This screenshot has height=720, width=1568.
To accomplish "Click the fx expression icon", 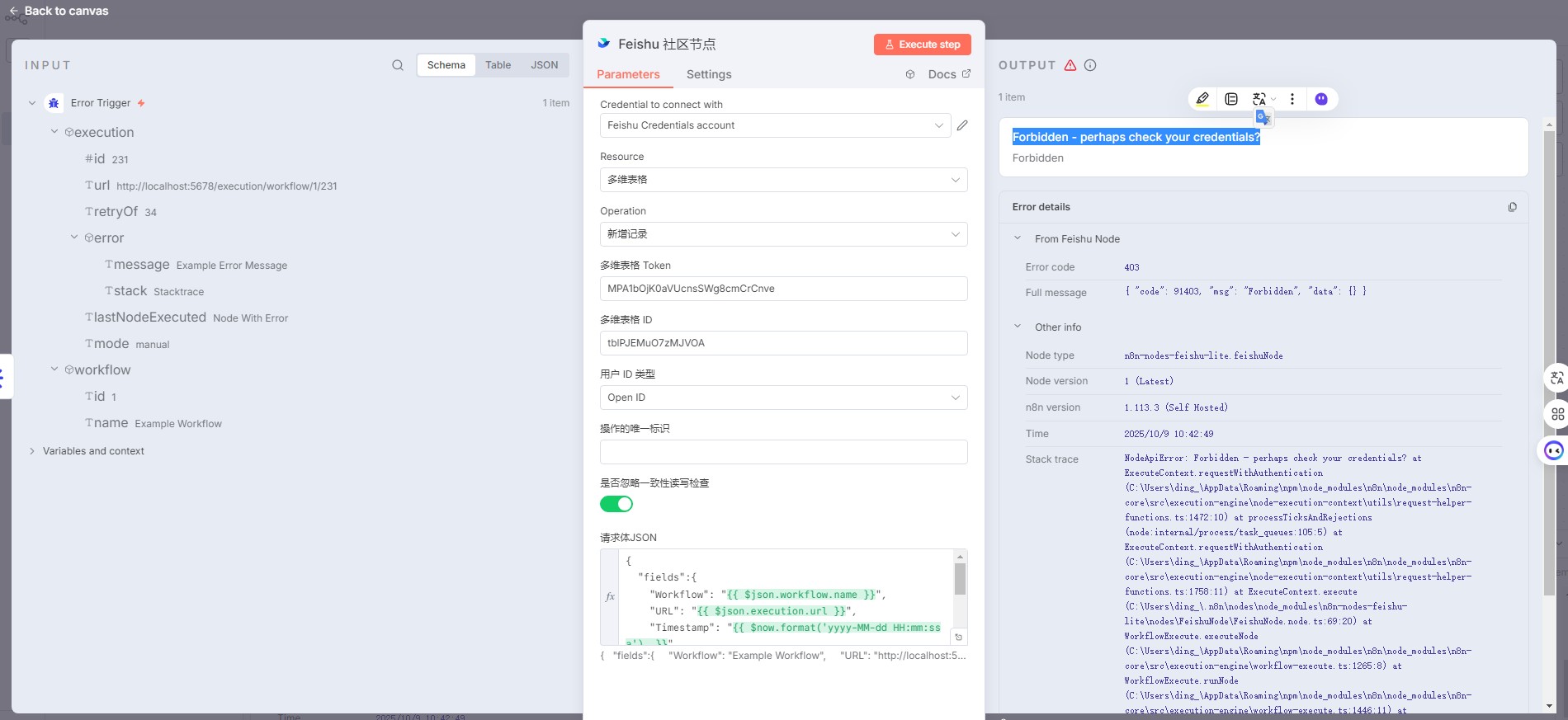I will coord(610,596).
